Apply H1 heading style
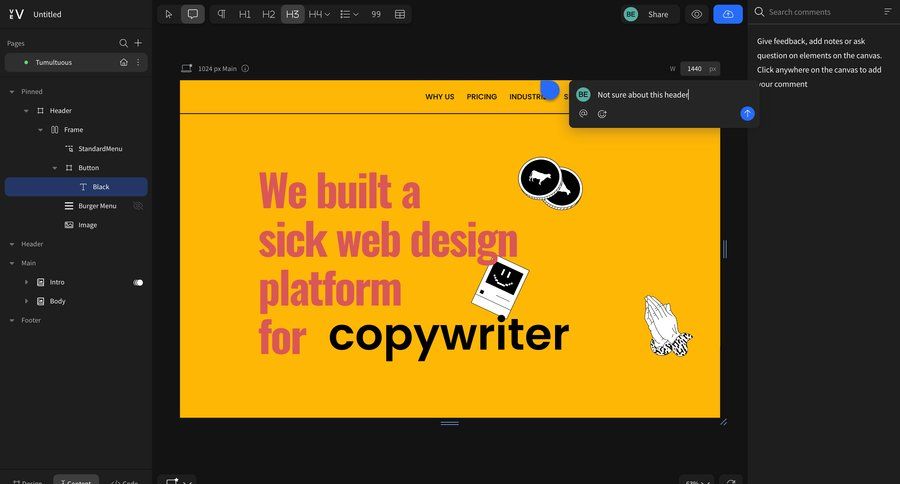 pyautogui.click(x=245, y=14)
